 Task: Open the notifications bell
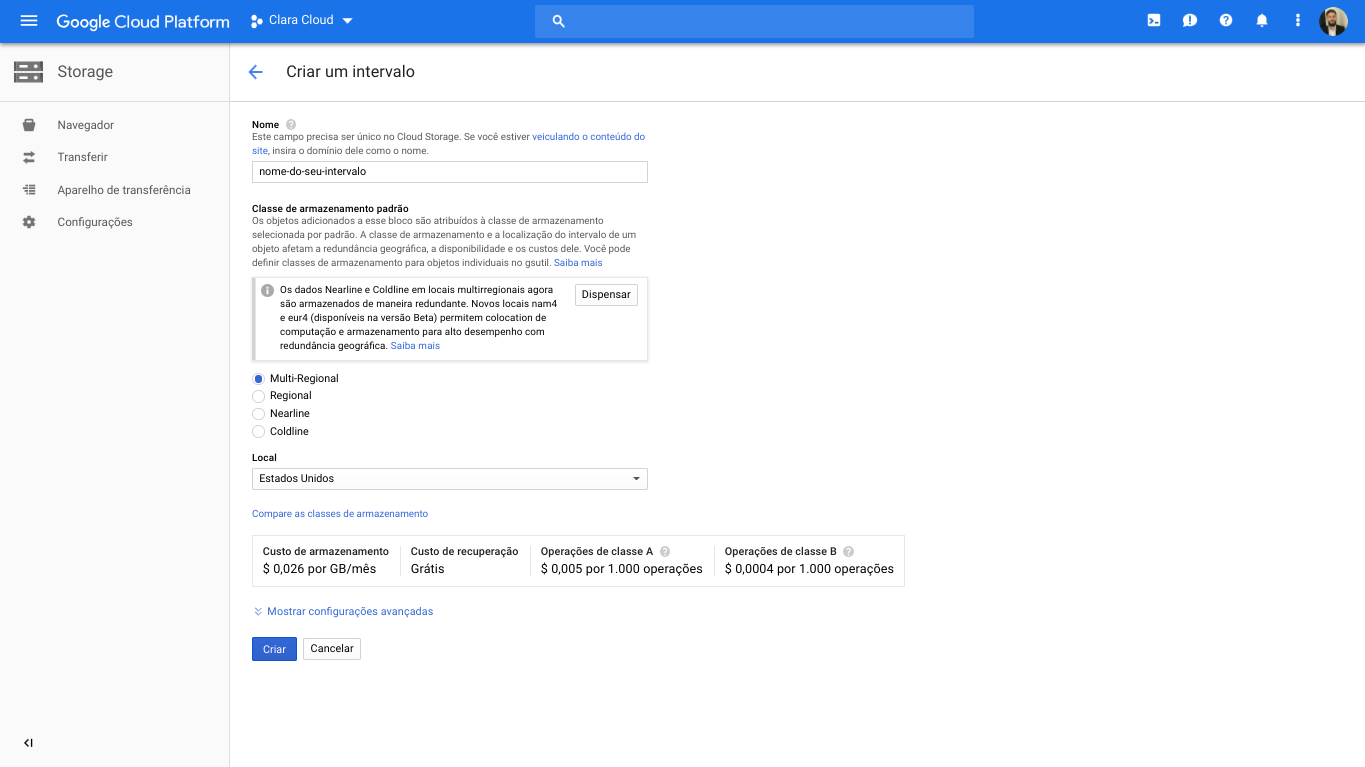pos(1262,20)
